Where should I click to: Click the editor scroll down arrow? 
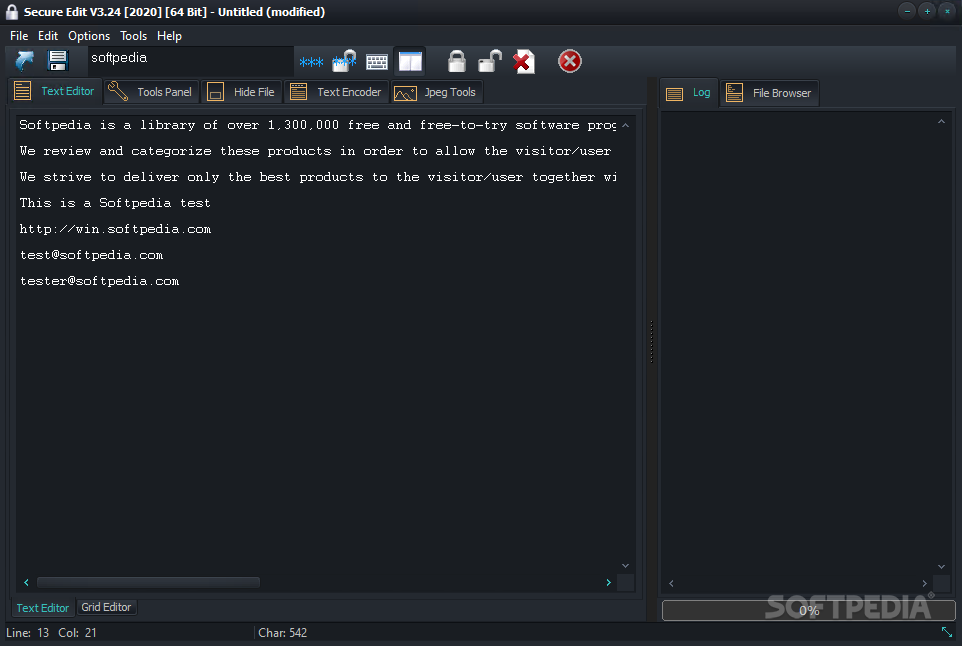pyautogui.click(x=625, y=566)
